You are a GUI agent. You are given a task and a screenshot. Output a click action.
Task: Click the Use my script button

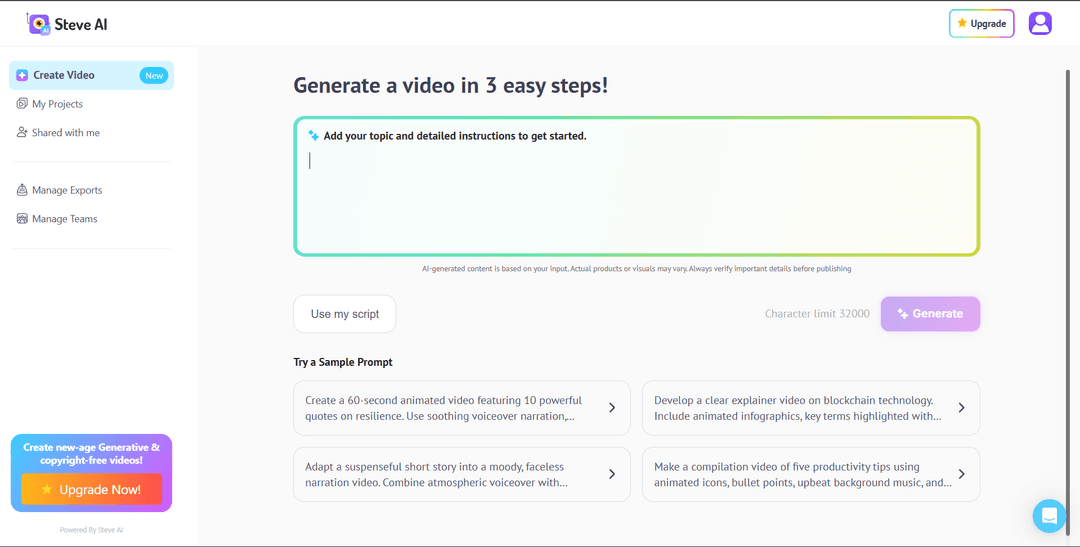[x=344, y=314]
